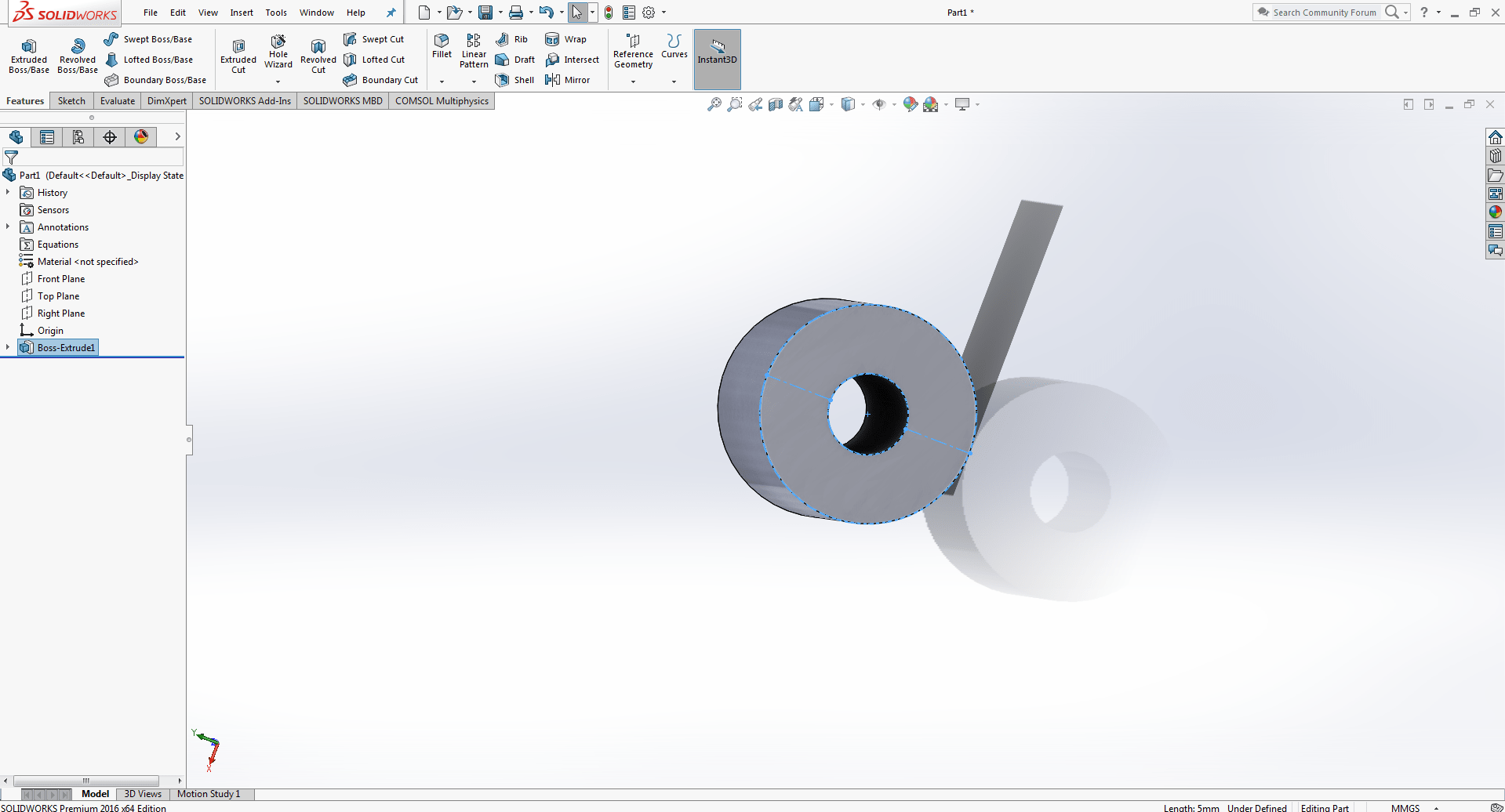Expand Boss-Extrude1 feature node

coord(8,347)
